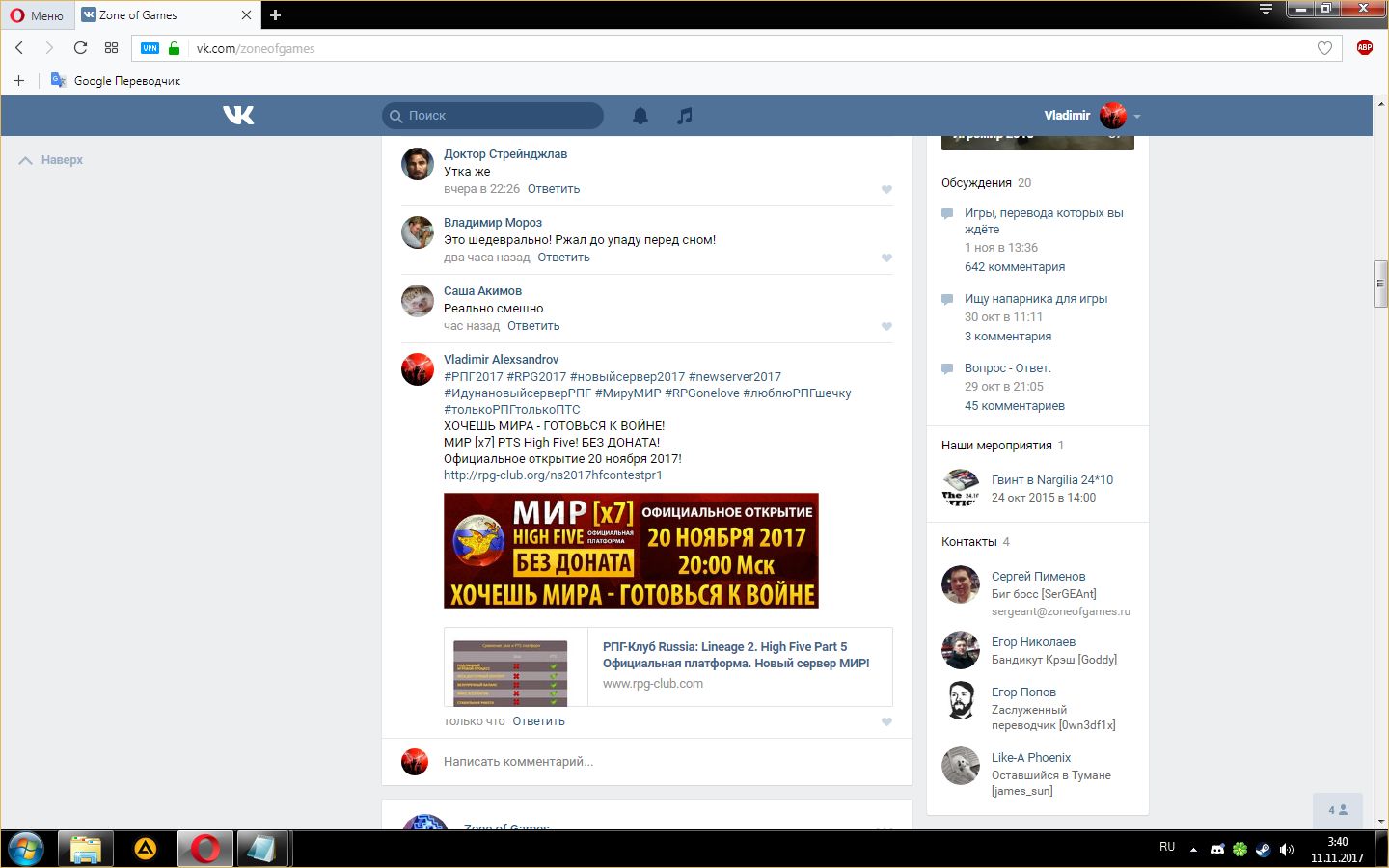Open Like-A Phoenix contact profile
1389x868 pixels.
coord(1031,758)
